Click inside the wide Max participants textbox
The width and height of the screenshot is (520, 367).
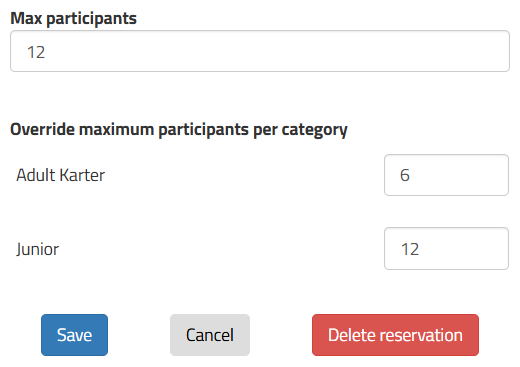(x=260, y=51)
